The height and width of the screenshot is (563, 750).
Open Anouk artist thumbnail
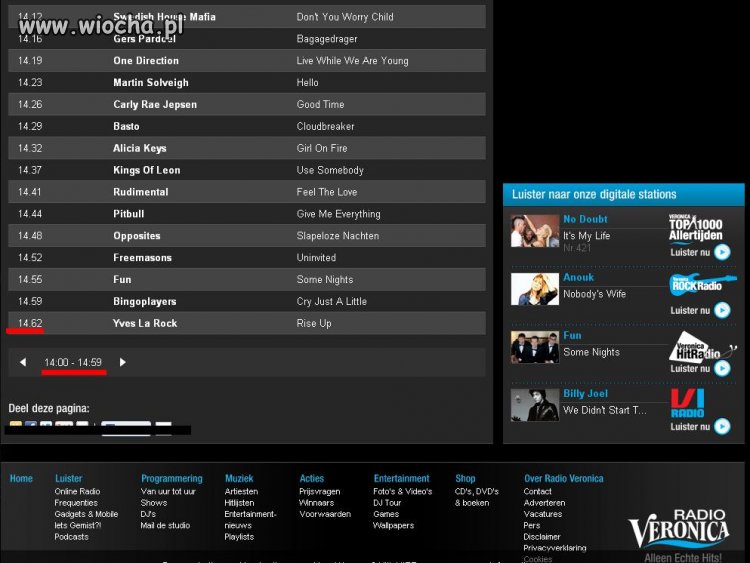[x=535, y=289]
